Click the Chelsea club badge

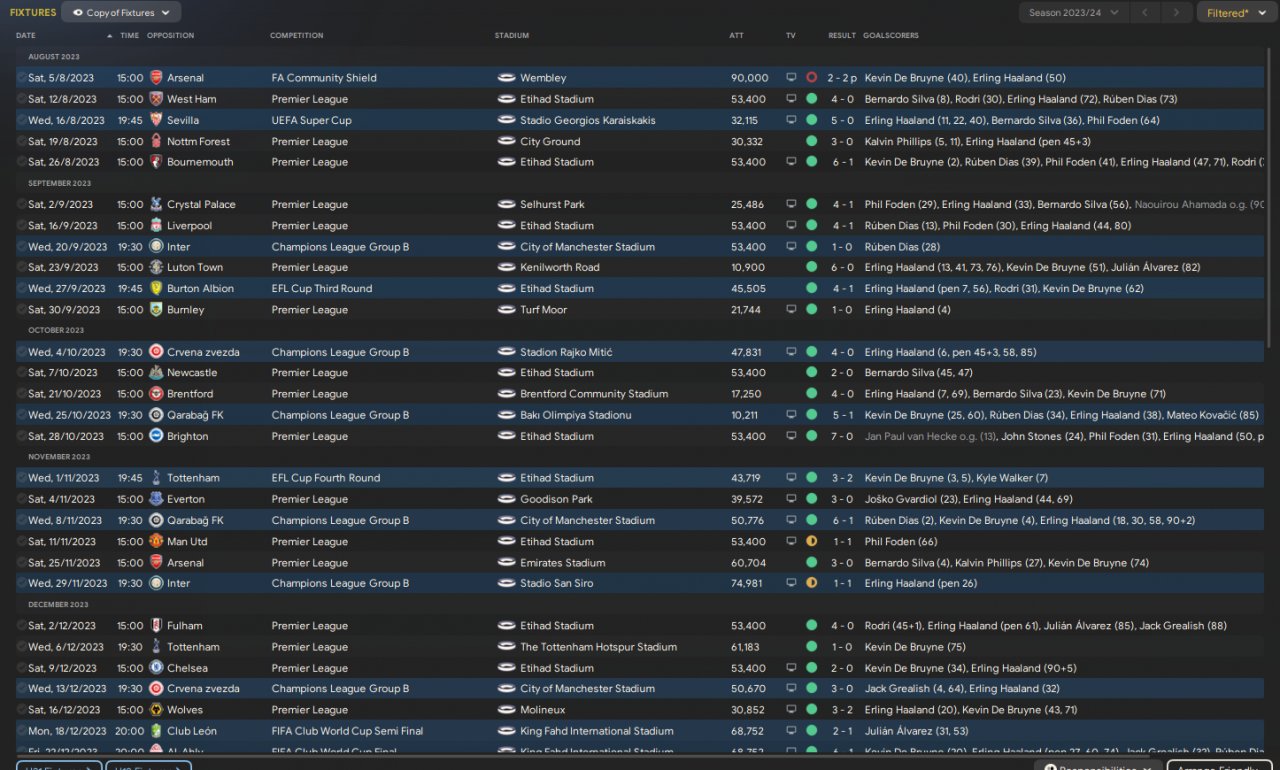pos(156,668)
